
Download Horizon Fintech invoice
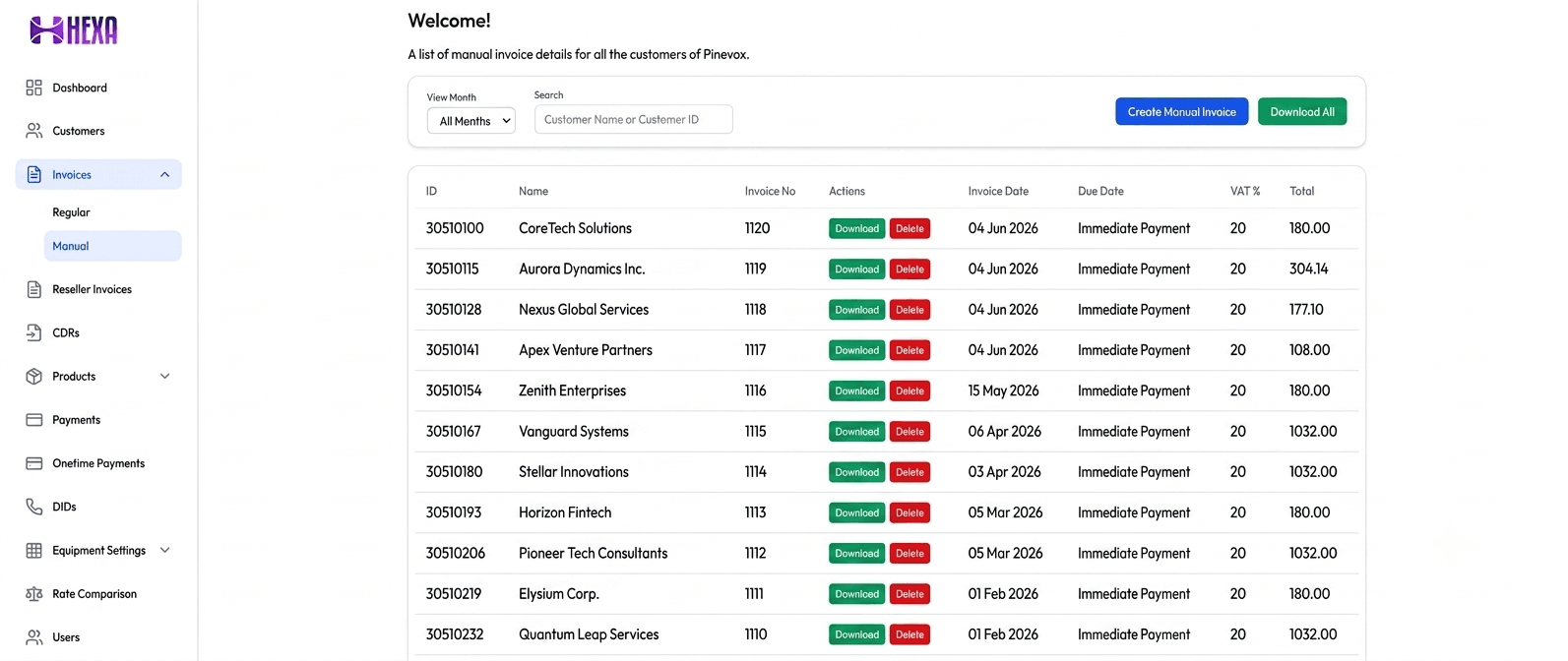[856, 512]
